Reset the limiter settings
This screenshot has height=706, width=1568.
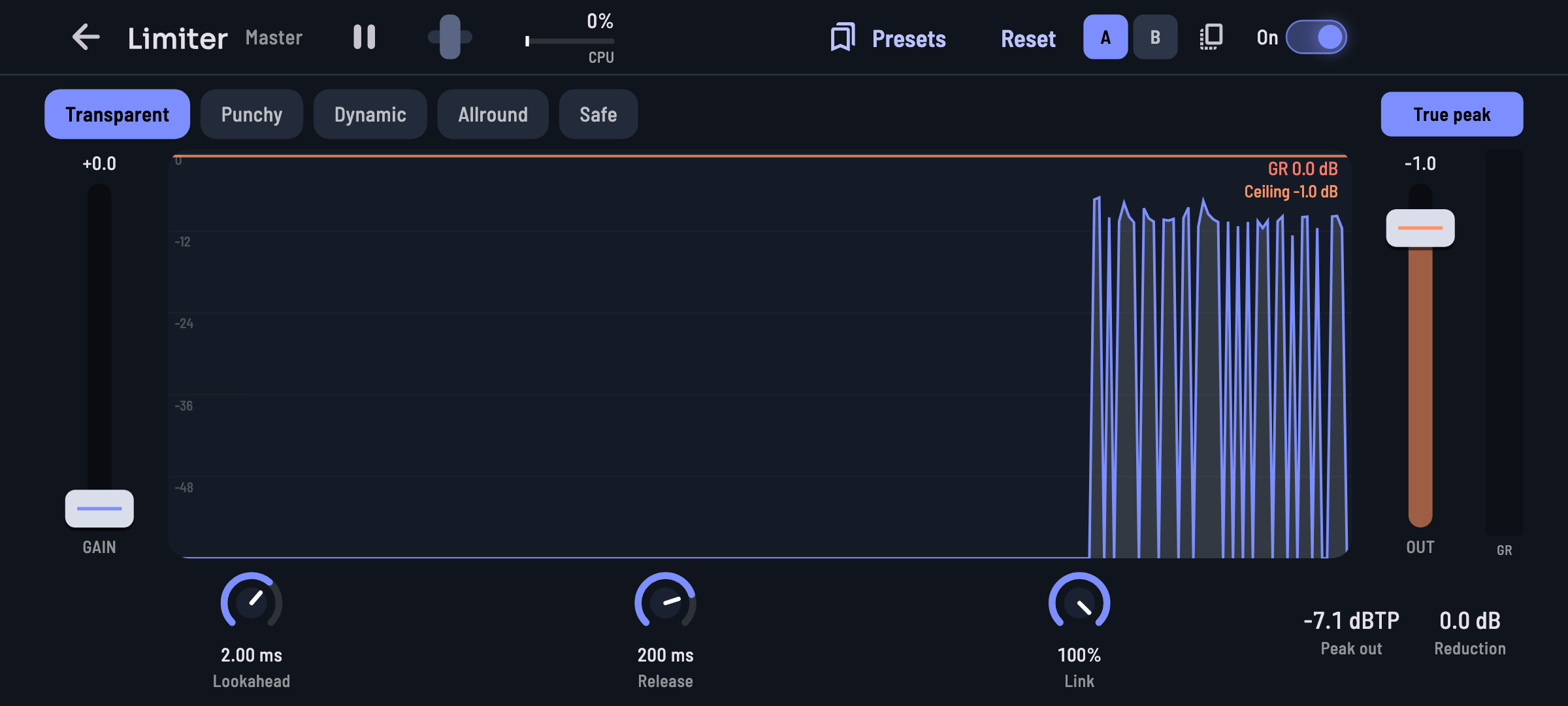pyautogui.click(x=1028, y=39)
